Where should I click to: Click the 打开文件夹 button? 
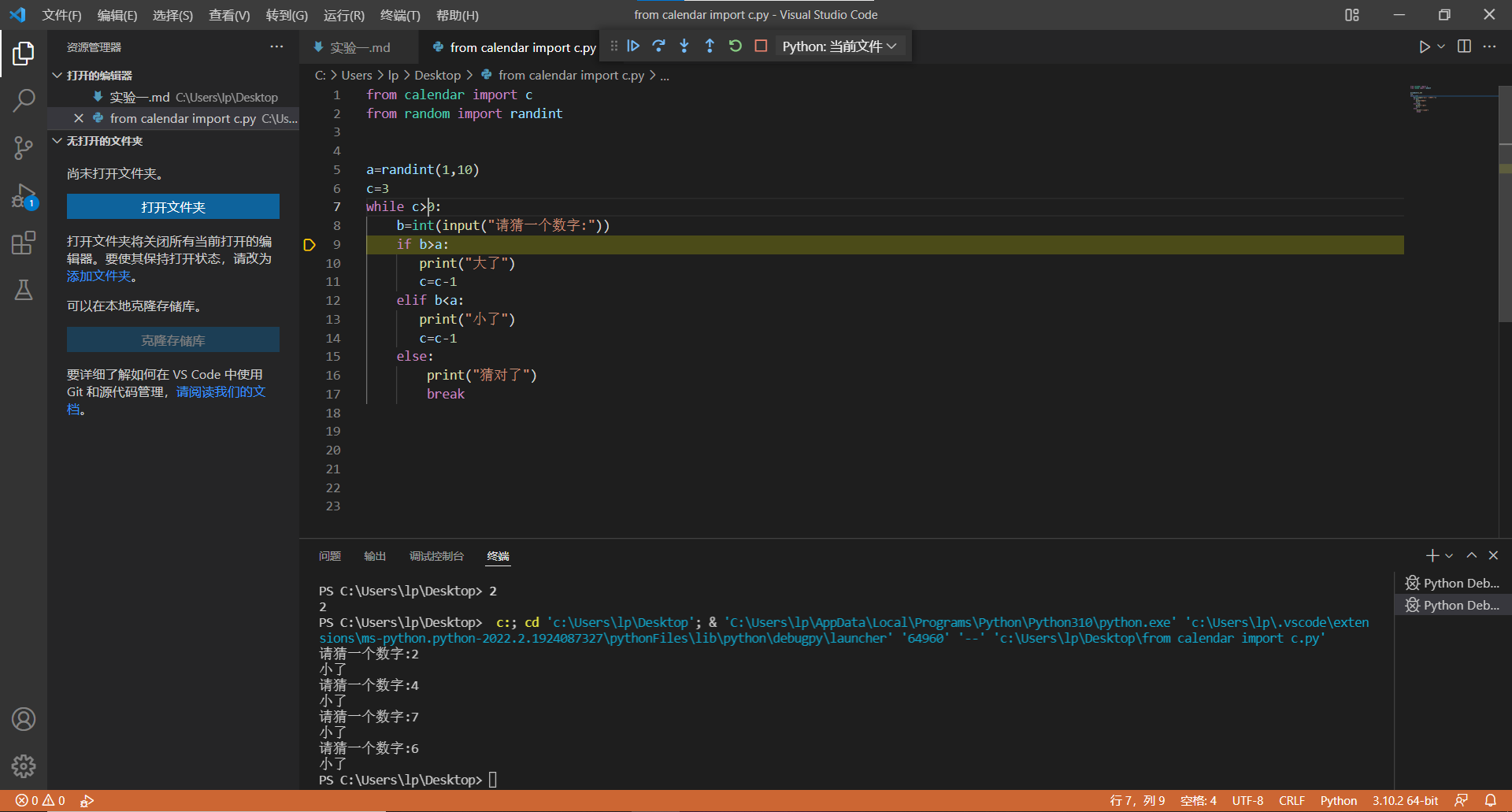pyautogui.click(x=172, y=207)
